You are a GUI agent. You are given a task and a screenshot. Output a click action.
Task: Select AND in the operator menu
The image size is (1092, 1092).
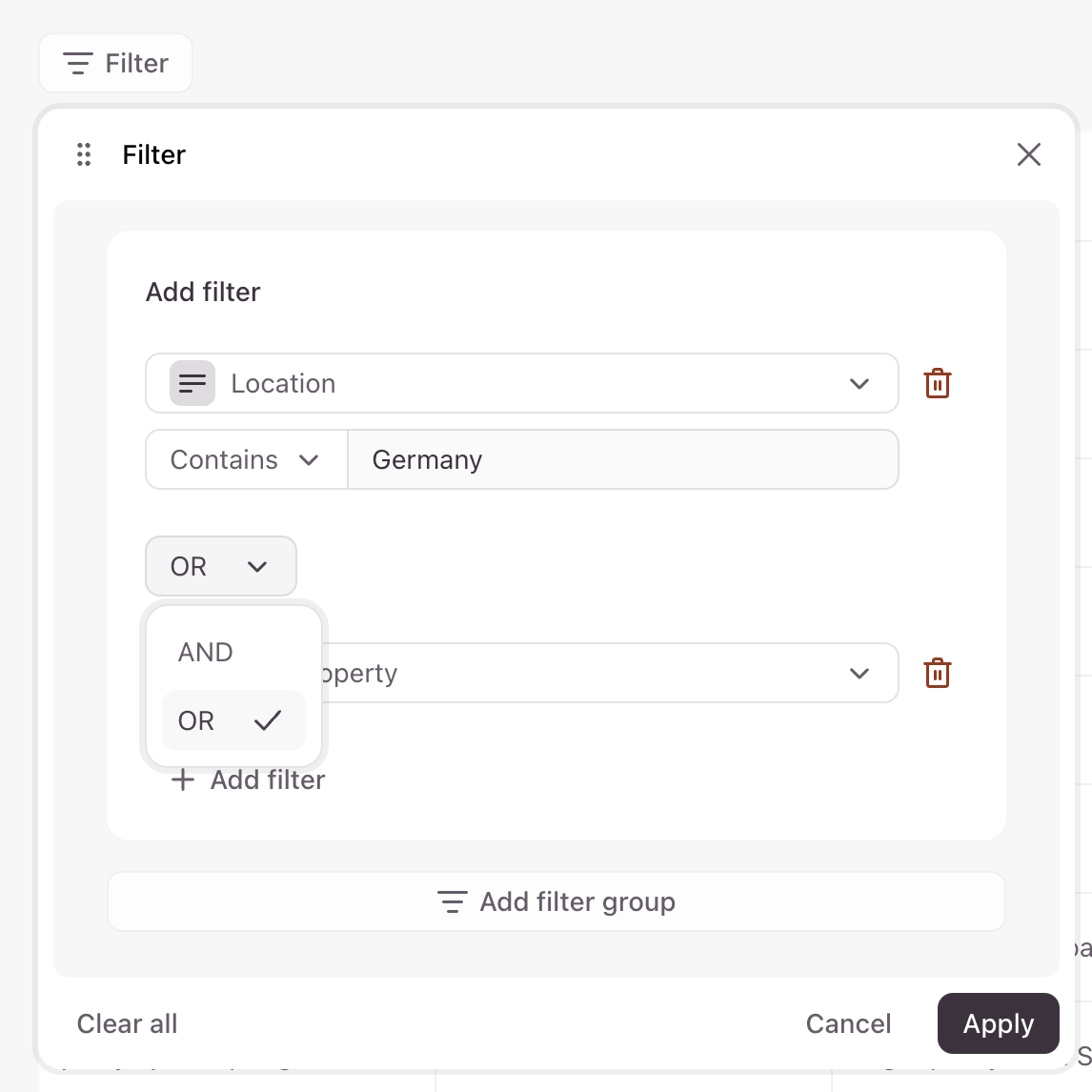pos(206,653)
